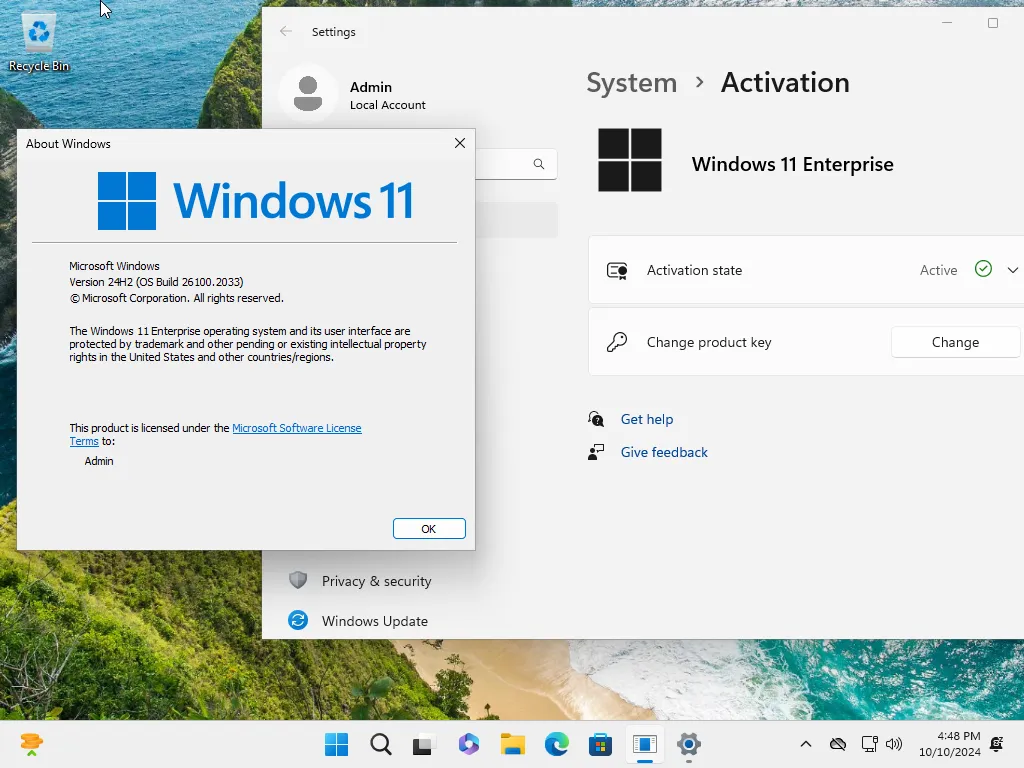Open the notification bell in system tray

997,744
